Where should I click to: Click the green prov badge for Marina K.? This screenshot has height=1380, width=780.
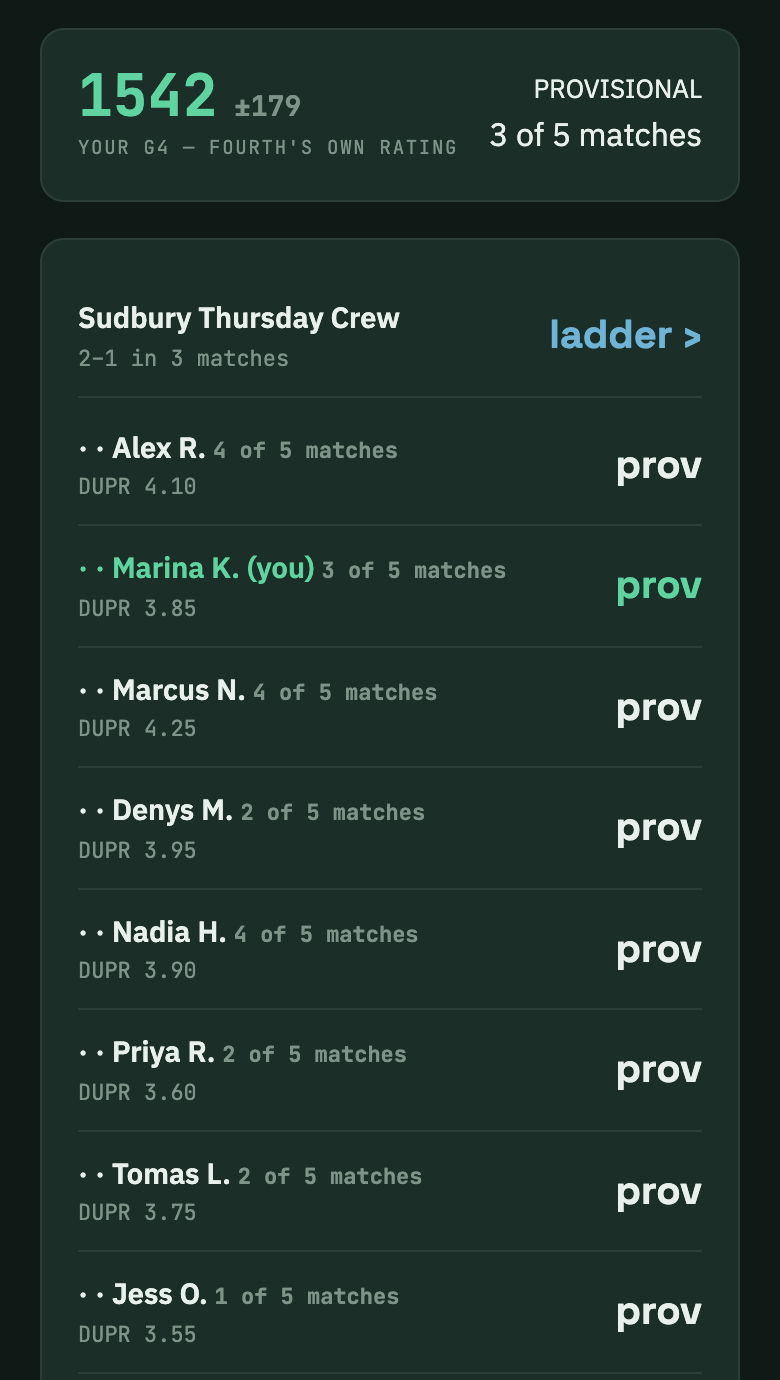pos(659,587)
